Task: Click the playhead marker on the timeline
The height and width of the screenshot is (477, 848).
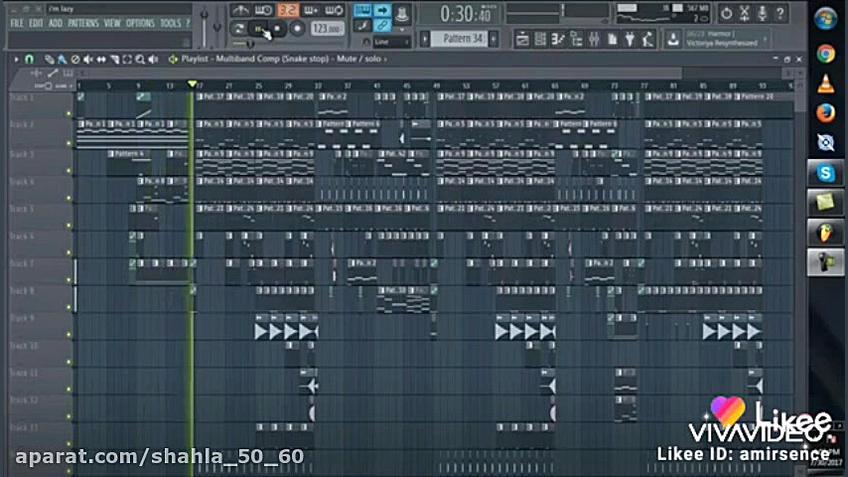Action: tap(192, 84)
